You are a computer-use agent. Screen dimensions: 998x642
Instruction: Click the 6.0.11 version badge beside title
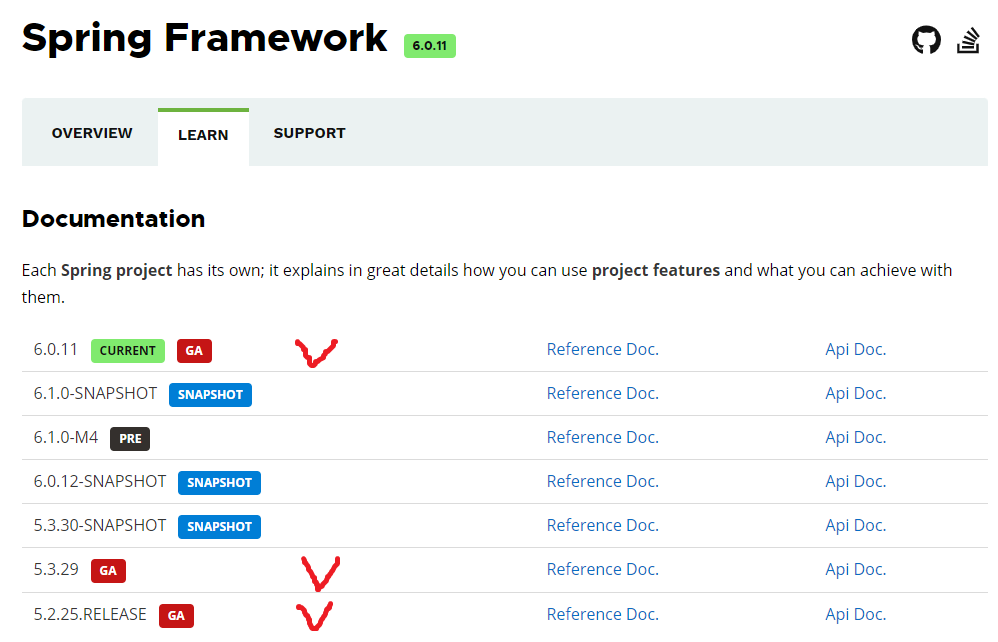[x=430, y=46]
